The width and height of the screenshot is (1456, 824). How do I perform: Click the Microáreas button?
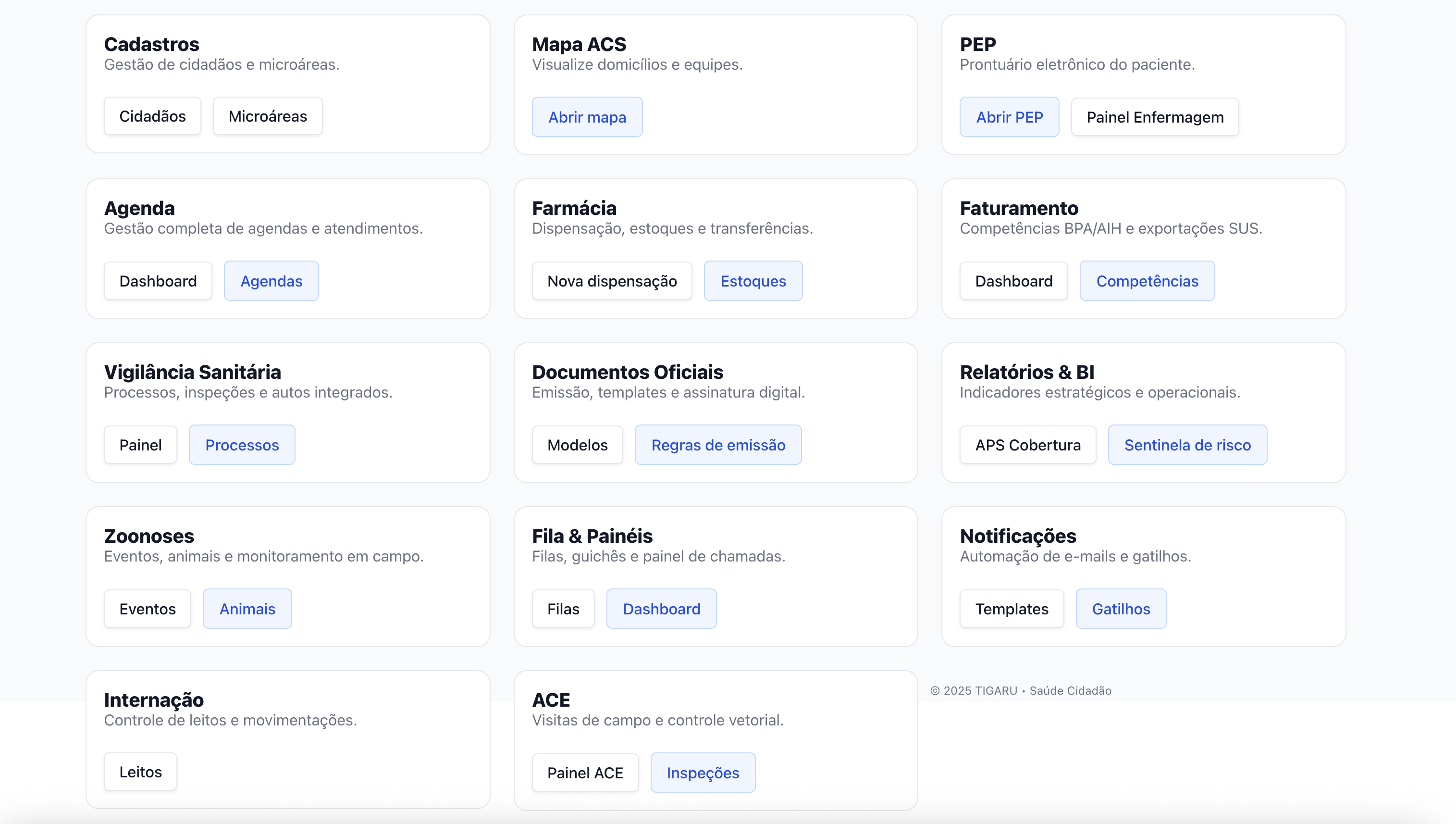(268, 116)
